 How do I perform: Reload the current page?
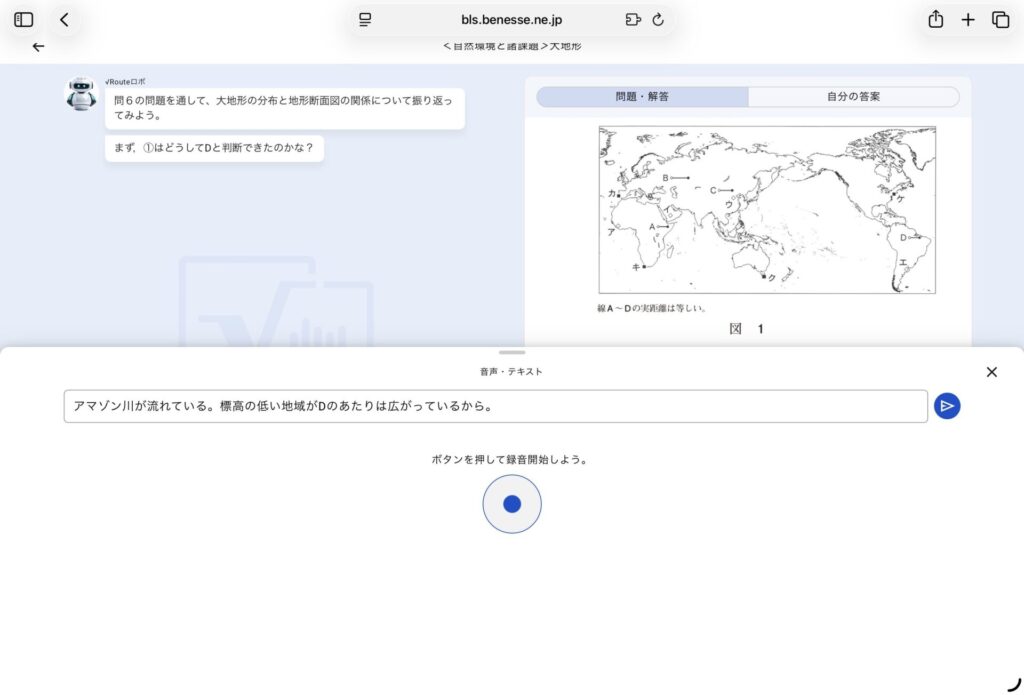658,20
